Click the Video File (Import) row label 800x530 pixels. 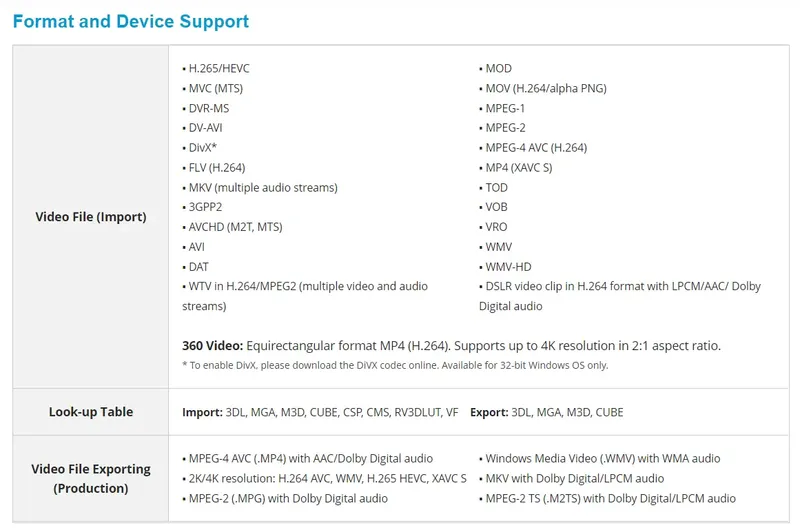pos(91,217)
